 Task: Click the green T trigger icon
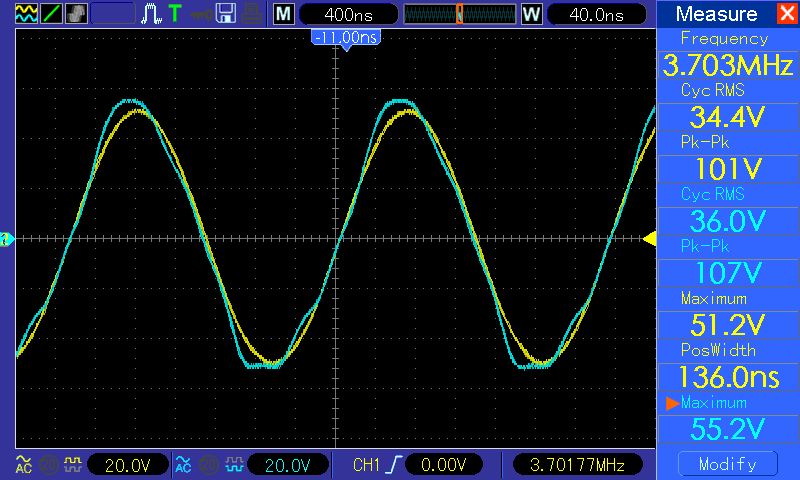[175, 14]
